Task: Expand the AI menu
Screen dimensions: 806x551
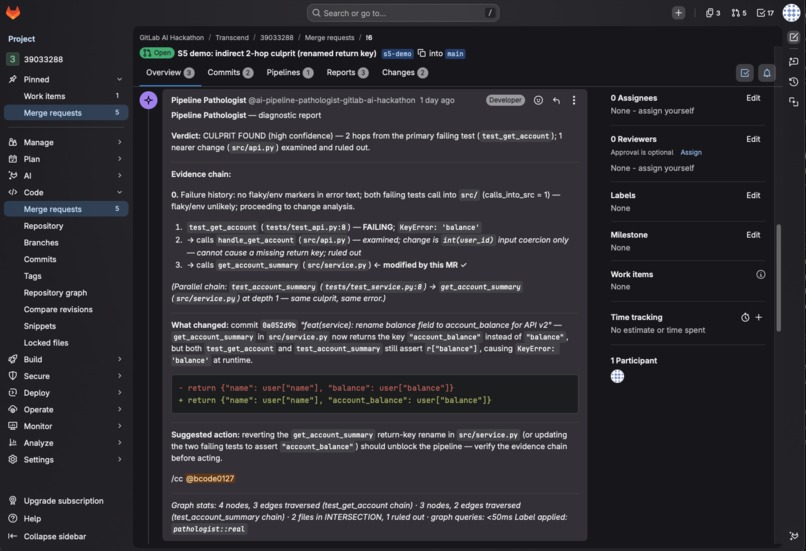Action: (x=66, y=175)
